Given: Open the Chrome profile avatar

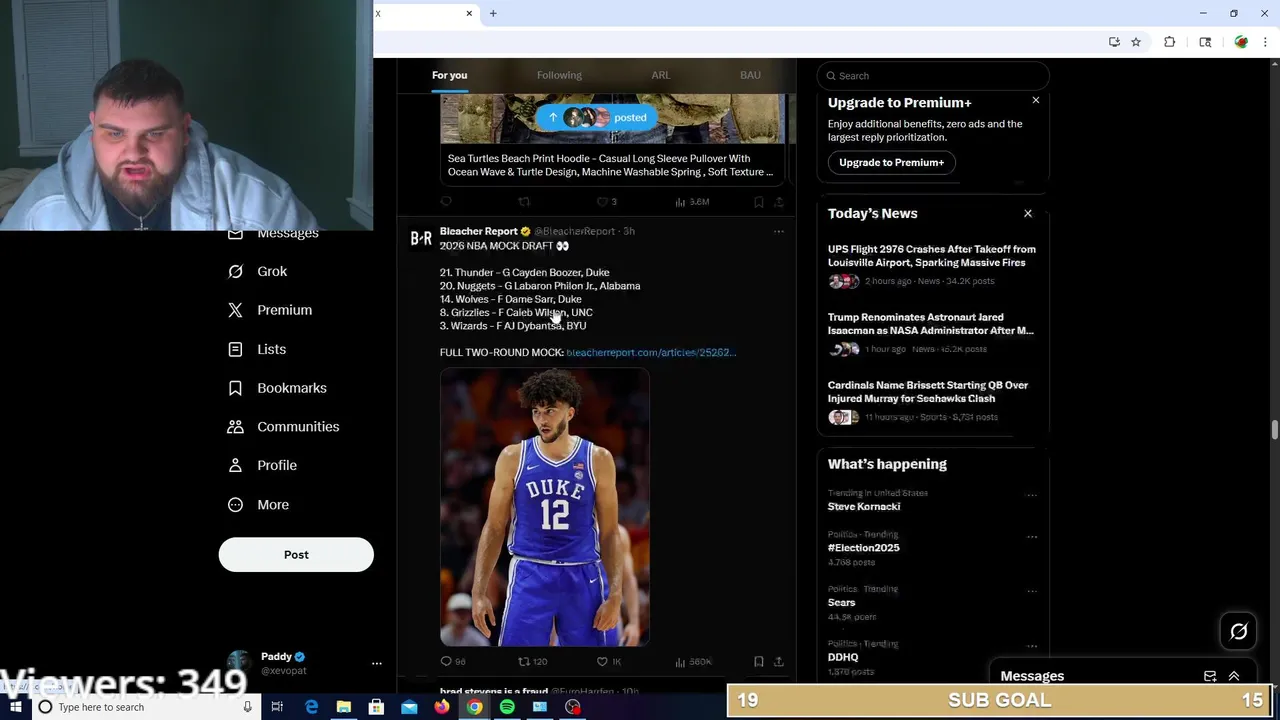Looking at the screenshot, I should (1241, 42).
